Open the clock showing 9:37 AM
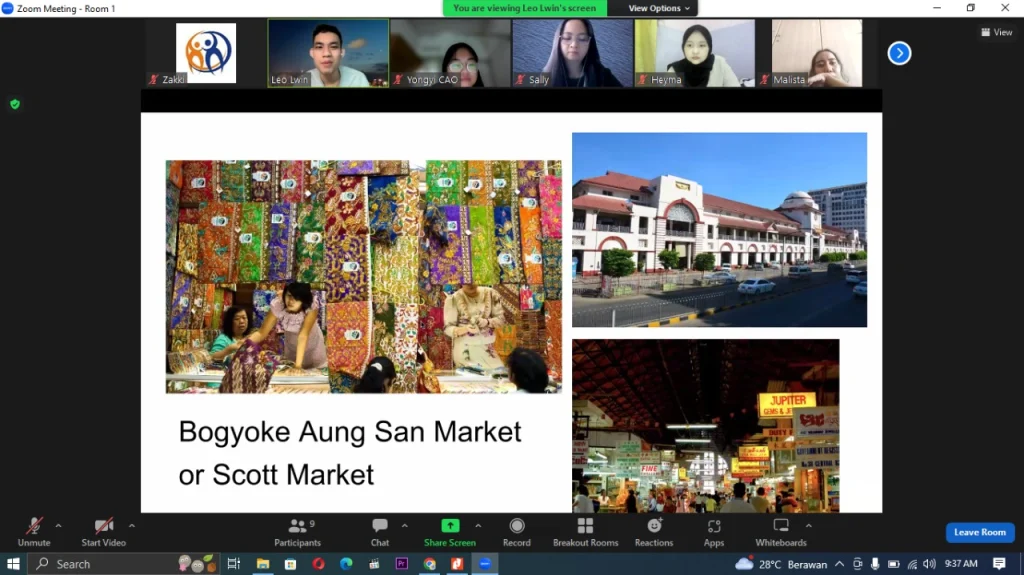The height and width of the screenshot is (575, 1024). pos(961,563)
